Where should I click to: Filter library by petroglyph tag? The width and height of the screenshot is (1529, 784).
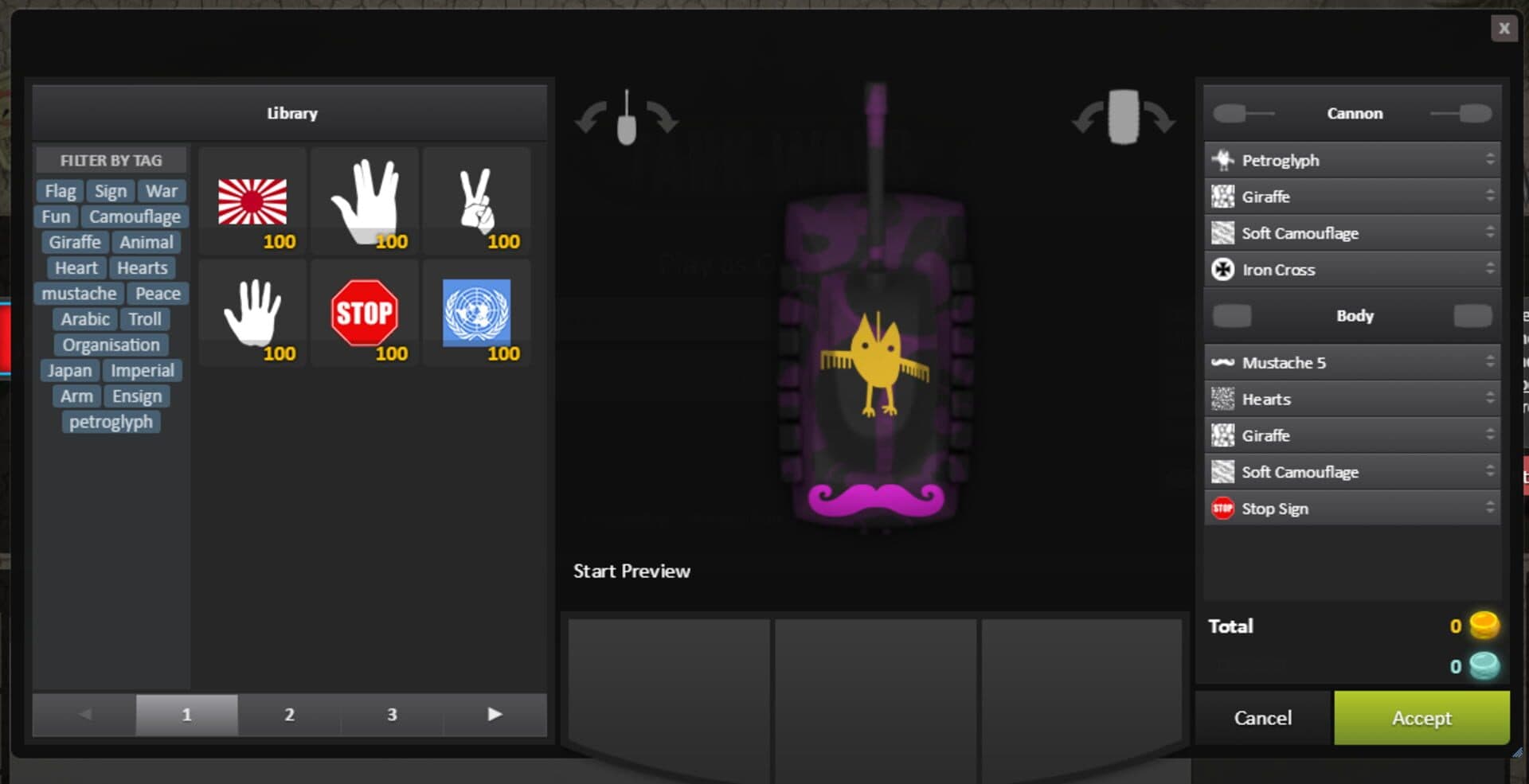tap(111, 422)
